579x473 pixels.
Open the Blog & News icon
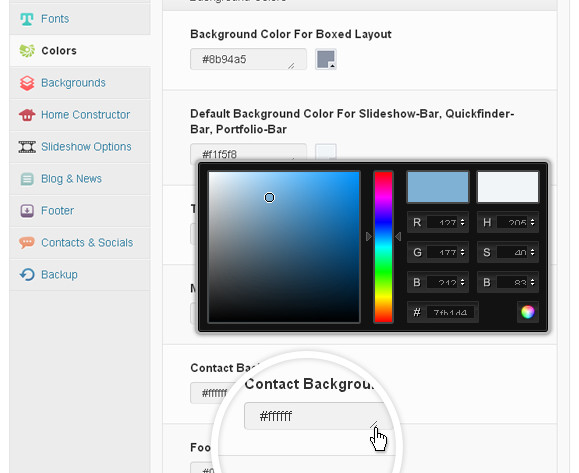(x=27, y=179)
